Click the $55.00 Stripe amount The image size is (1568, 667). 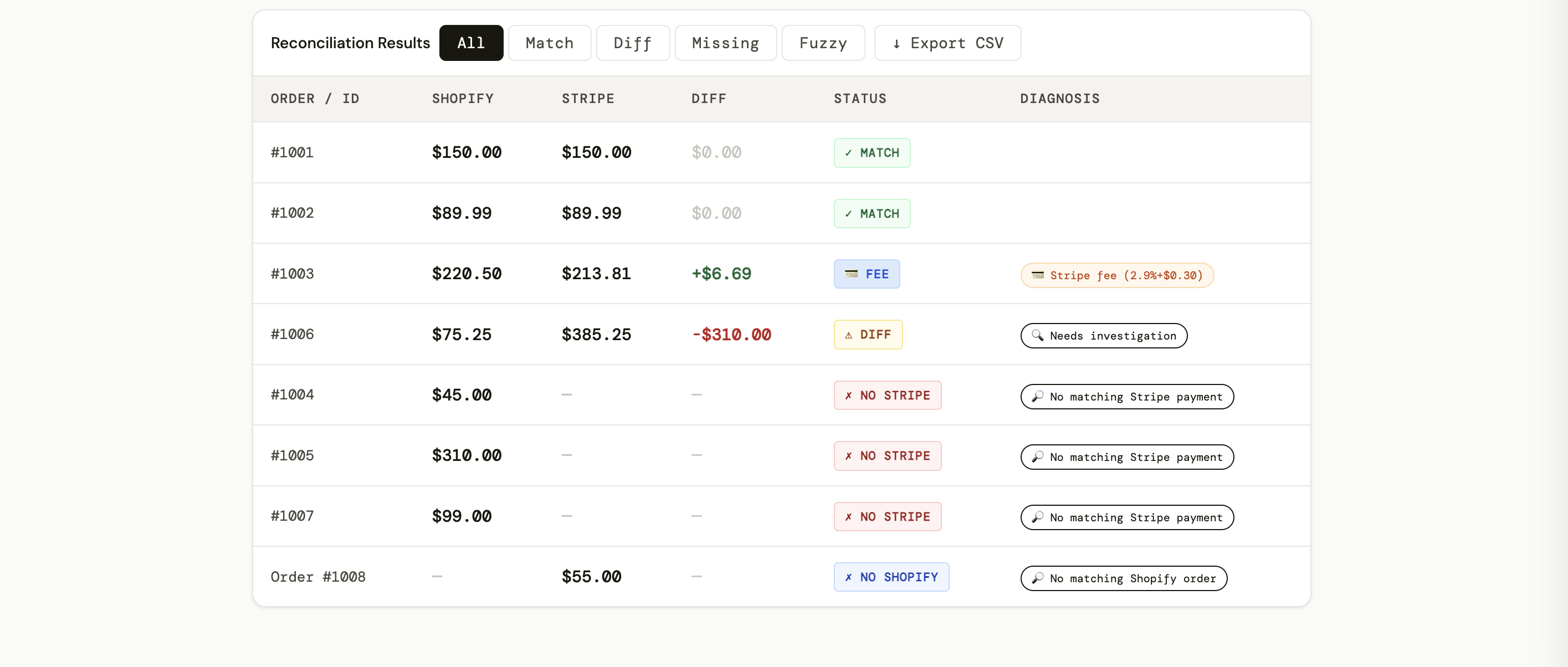[591, 576]
